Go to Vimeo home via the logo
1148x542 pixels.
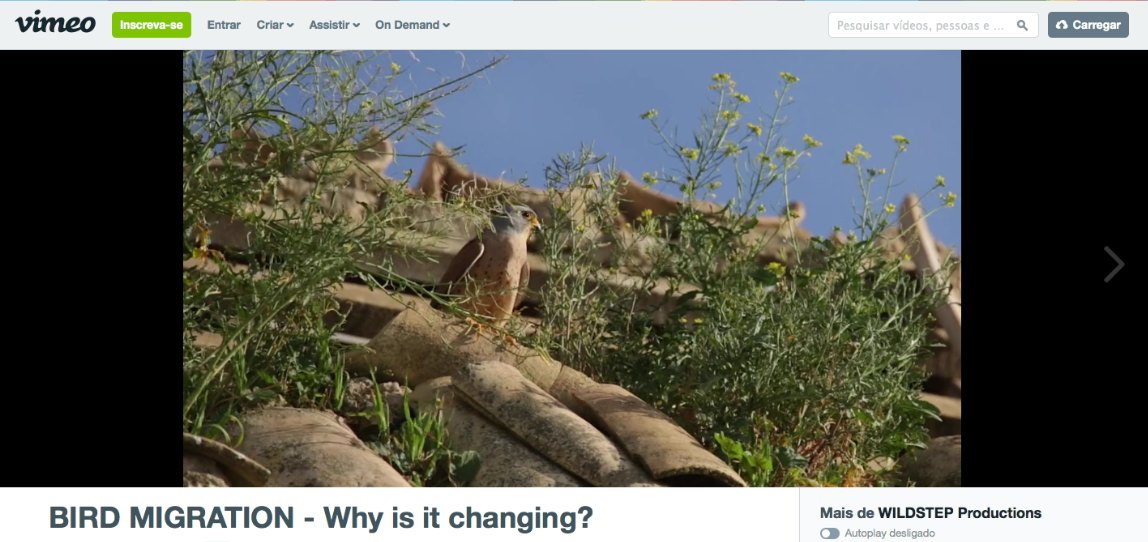56,23
